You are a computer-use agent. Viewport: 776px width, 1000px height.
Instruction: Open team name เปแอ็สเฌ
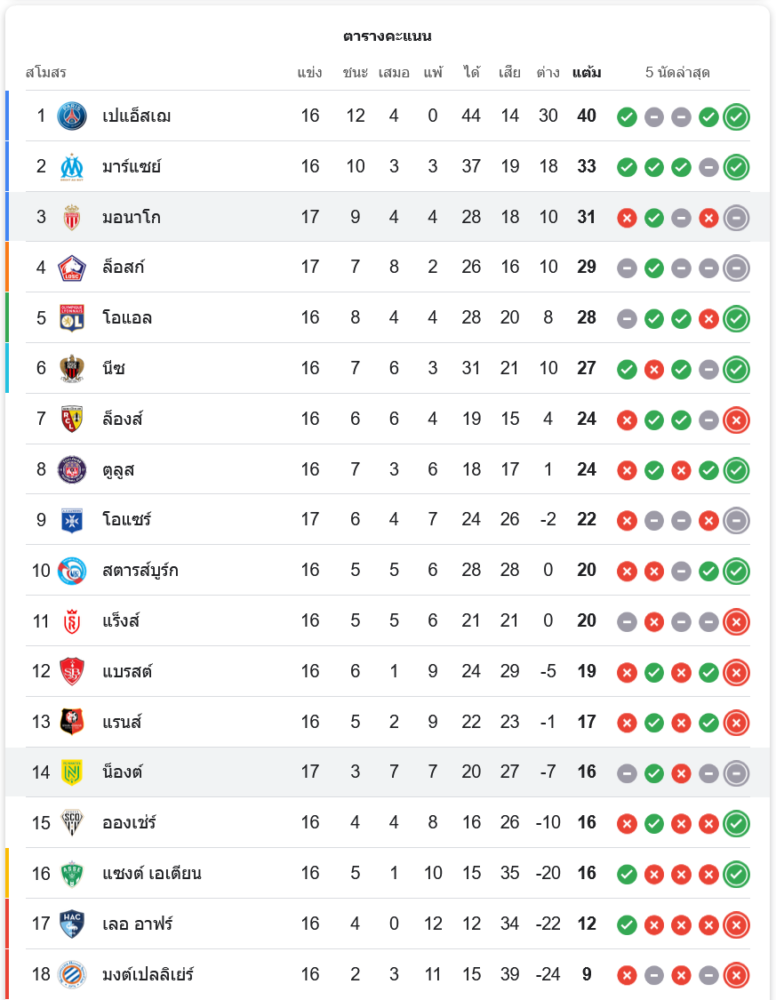[x=136, y=116]
